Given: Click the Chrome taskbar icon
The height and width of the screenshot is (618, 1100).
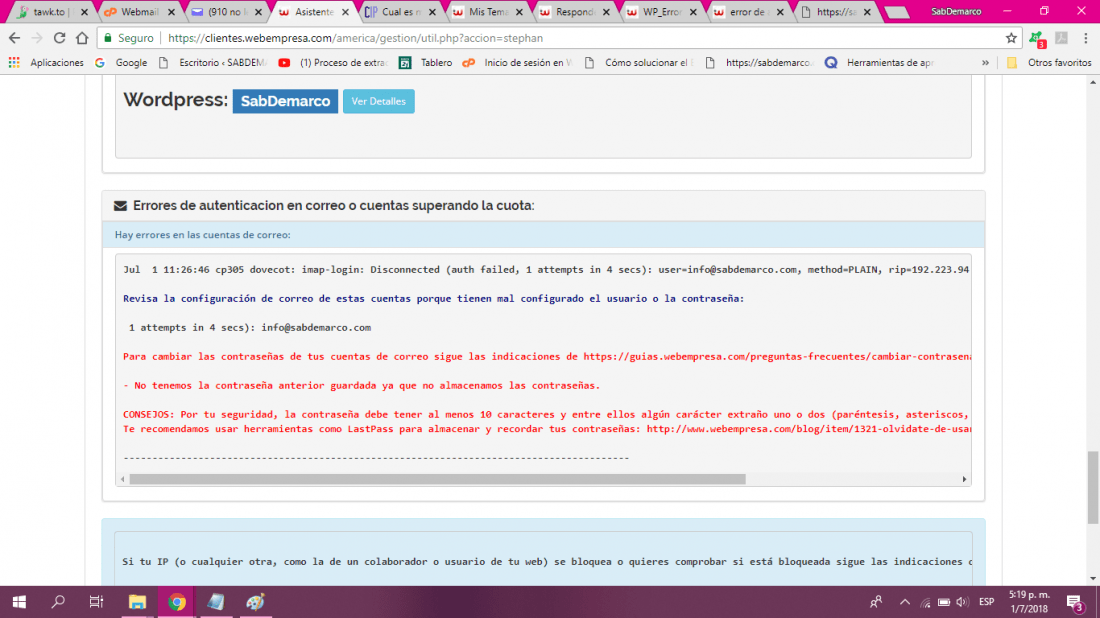Looking at the screenshot, I should pyautogui.click(x=177, y=602).
